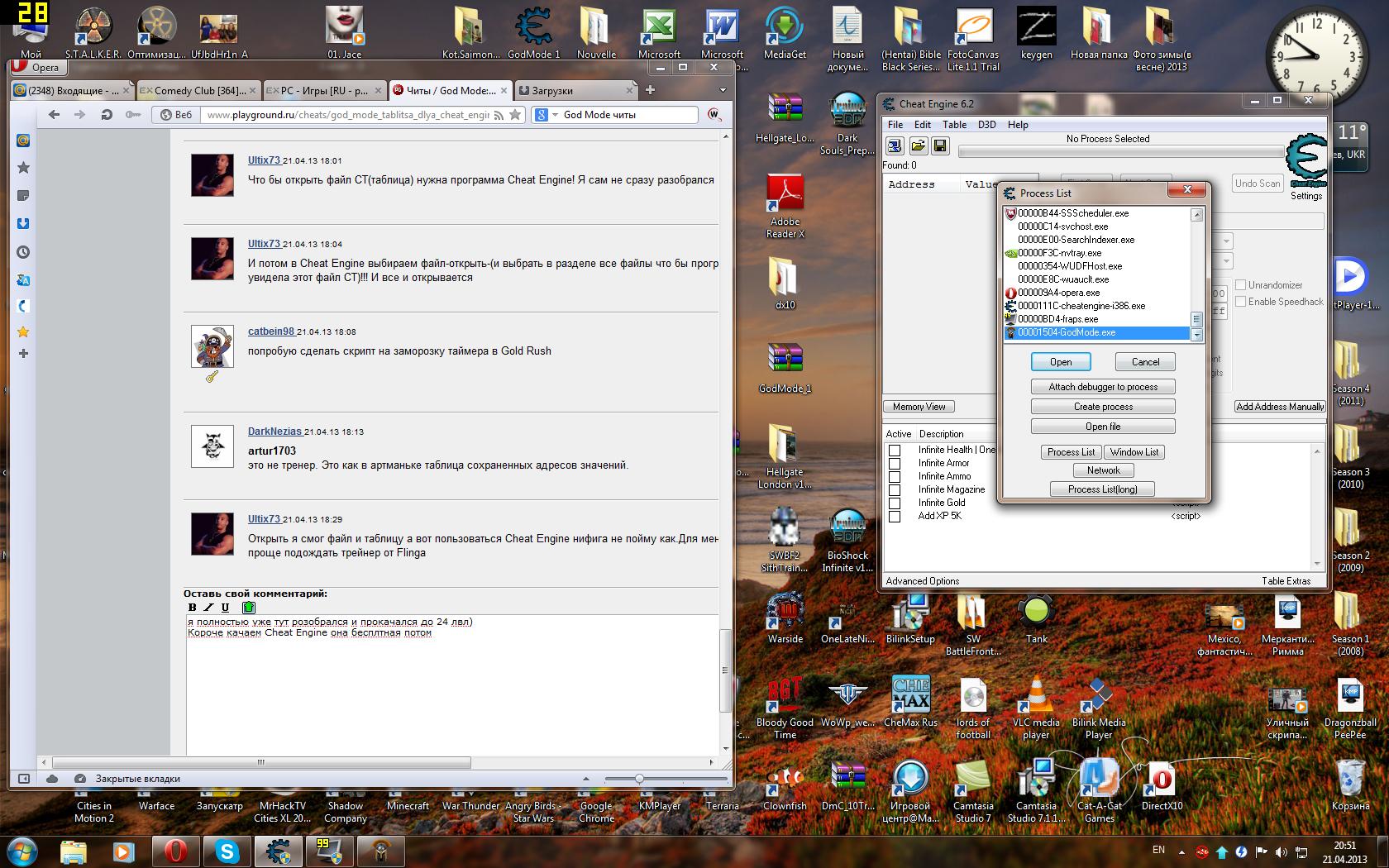
Task: Expand the search engine dropdown in Opera
Action: click(555, 115)
